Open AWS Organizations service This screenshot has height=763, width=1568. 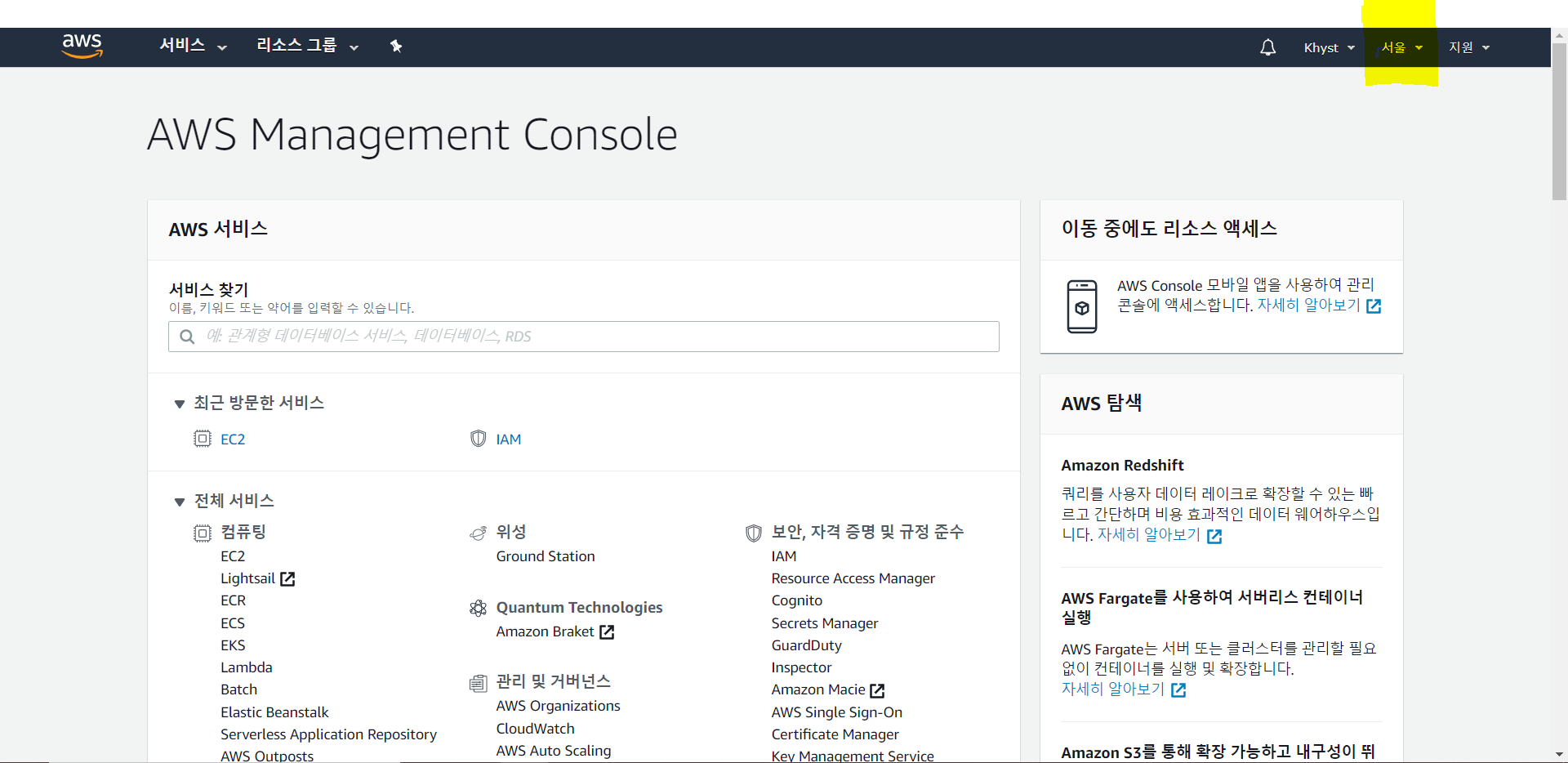click(x=558, y=706)
